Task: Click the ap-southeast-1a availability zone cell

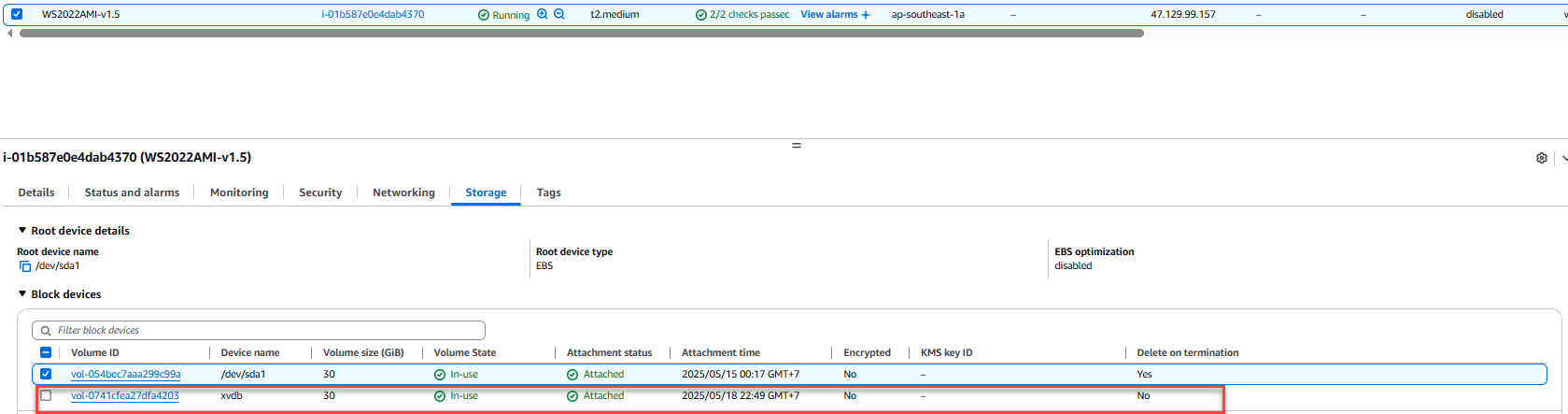Action: pos(928,14)
